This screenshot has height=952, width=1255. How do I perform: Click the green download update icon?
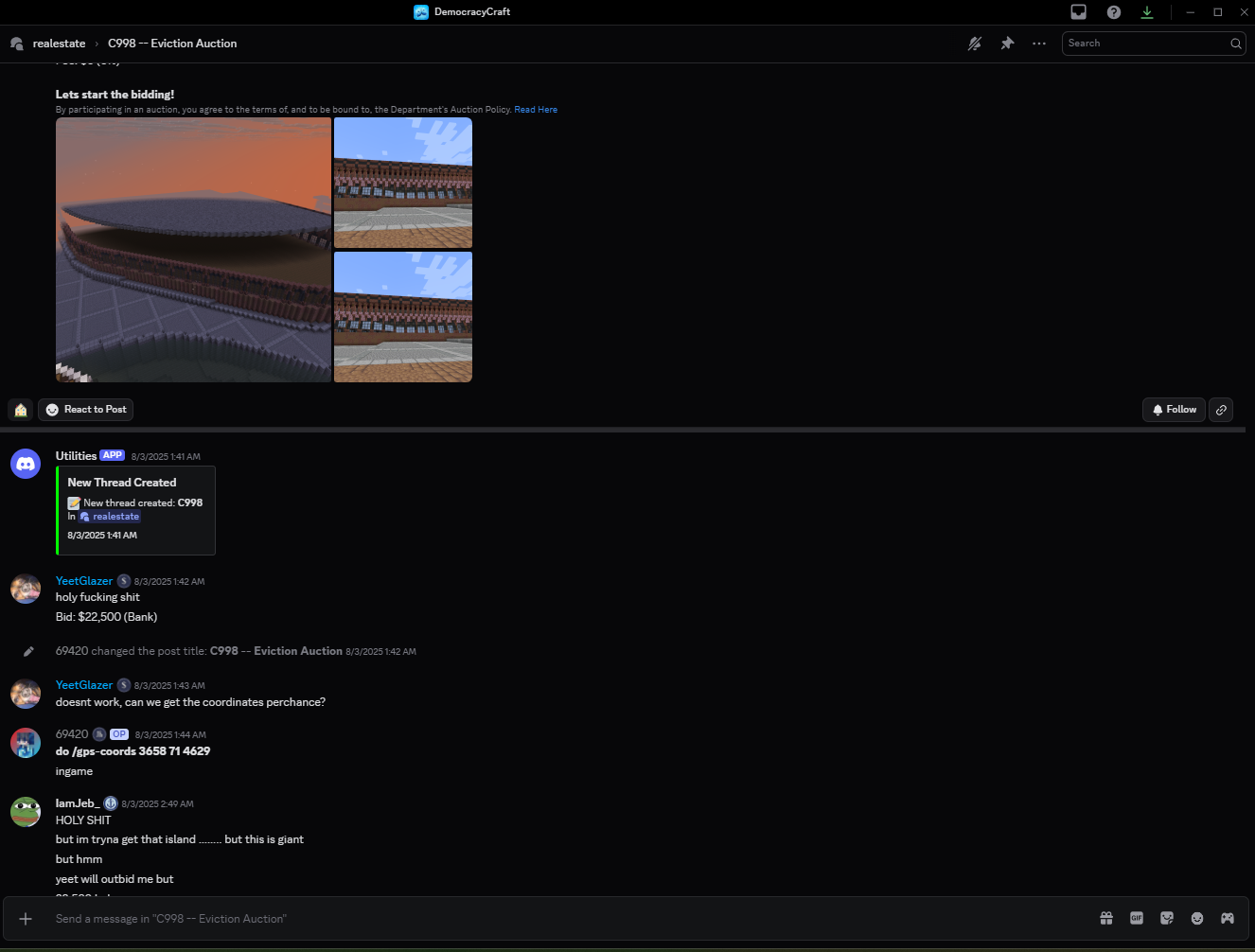click(1147, 12)
